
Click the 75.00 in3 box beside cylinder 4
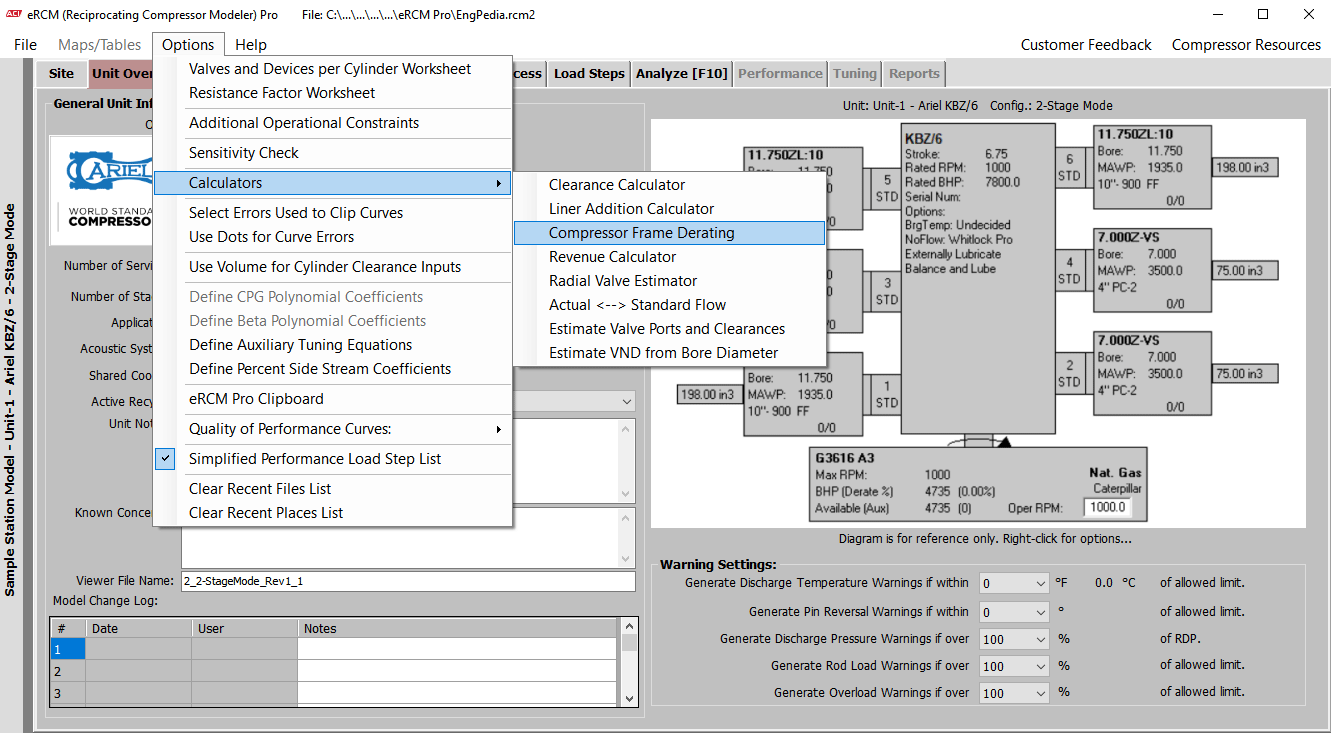tap(1245, 271)
